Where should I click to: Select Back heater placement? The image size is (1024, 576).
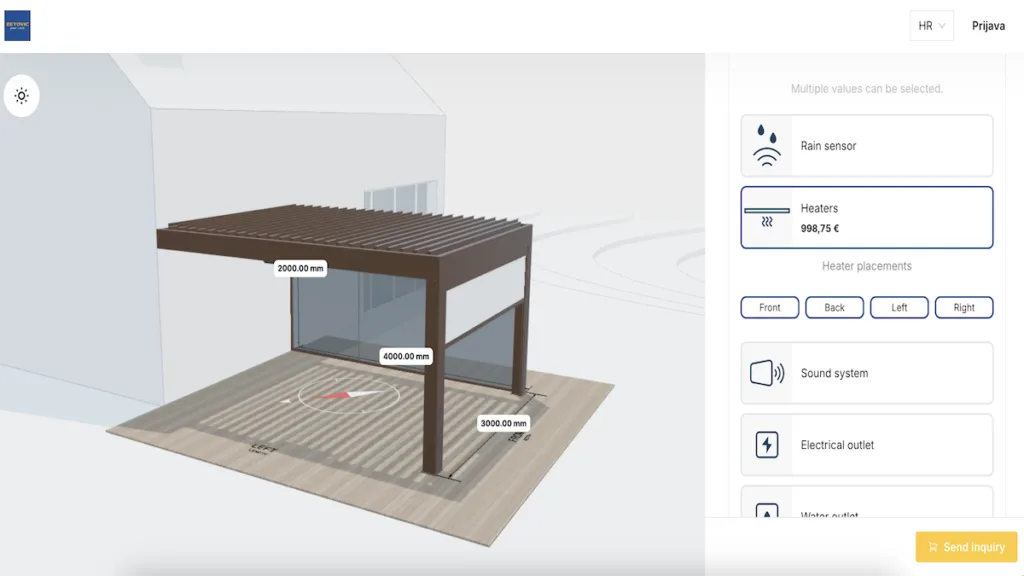[x=834, y=308]
